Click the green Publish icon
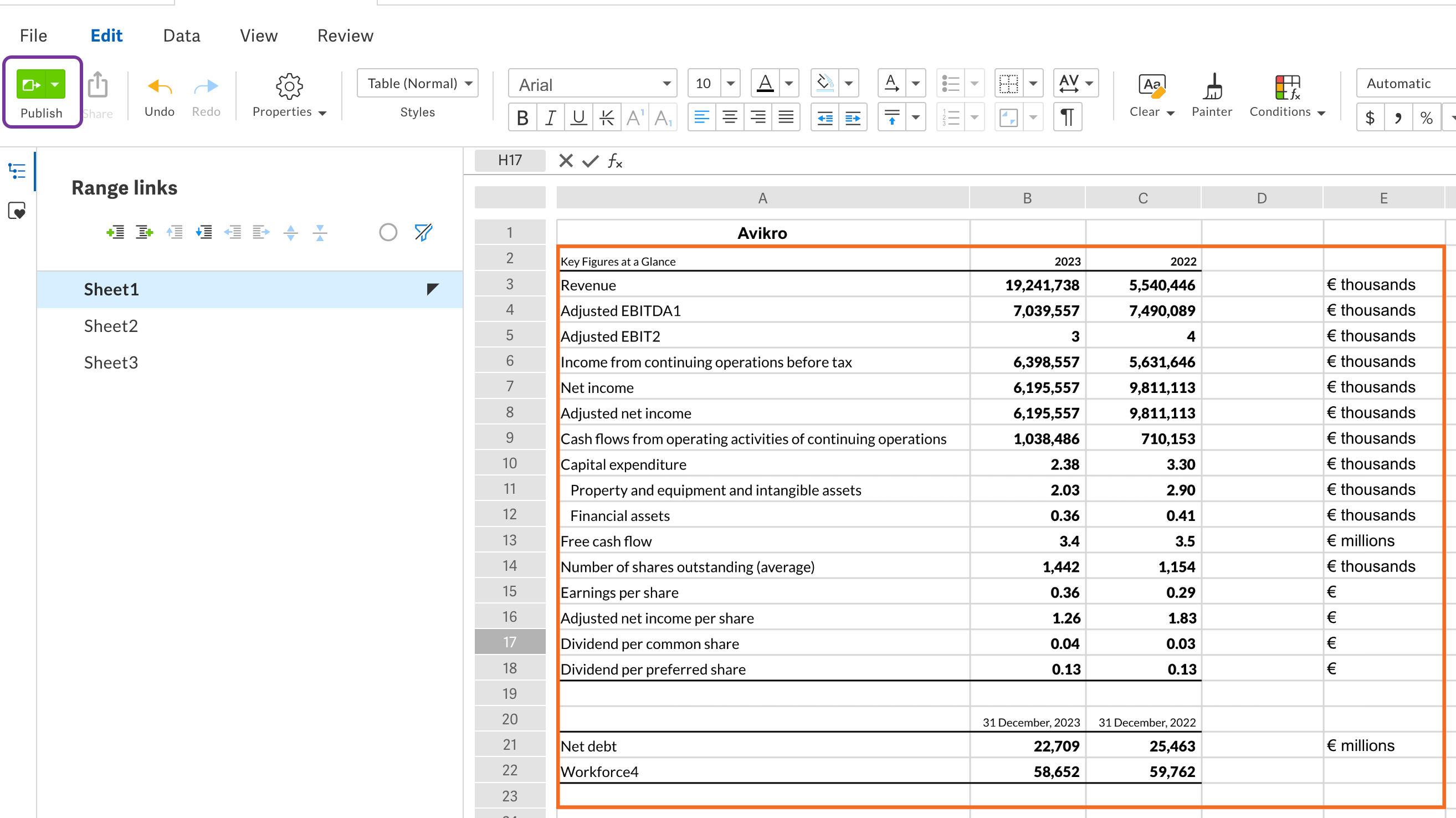This screenshot has width=1456, height=818. 31,85
